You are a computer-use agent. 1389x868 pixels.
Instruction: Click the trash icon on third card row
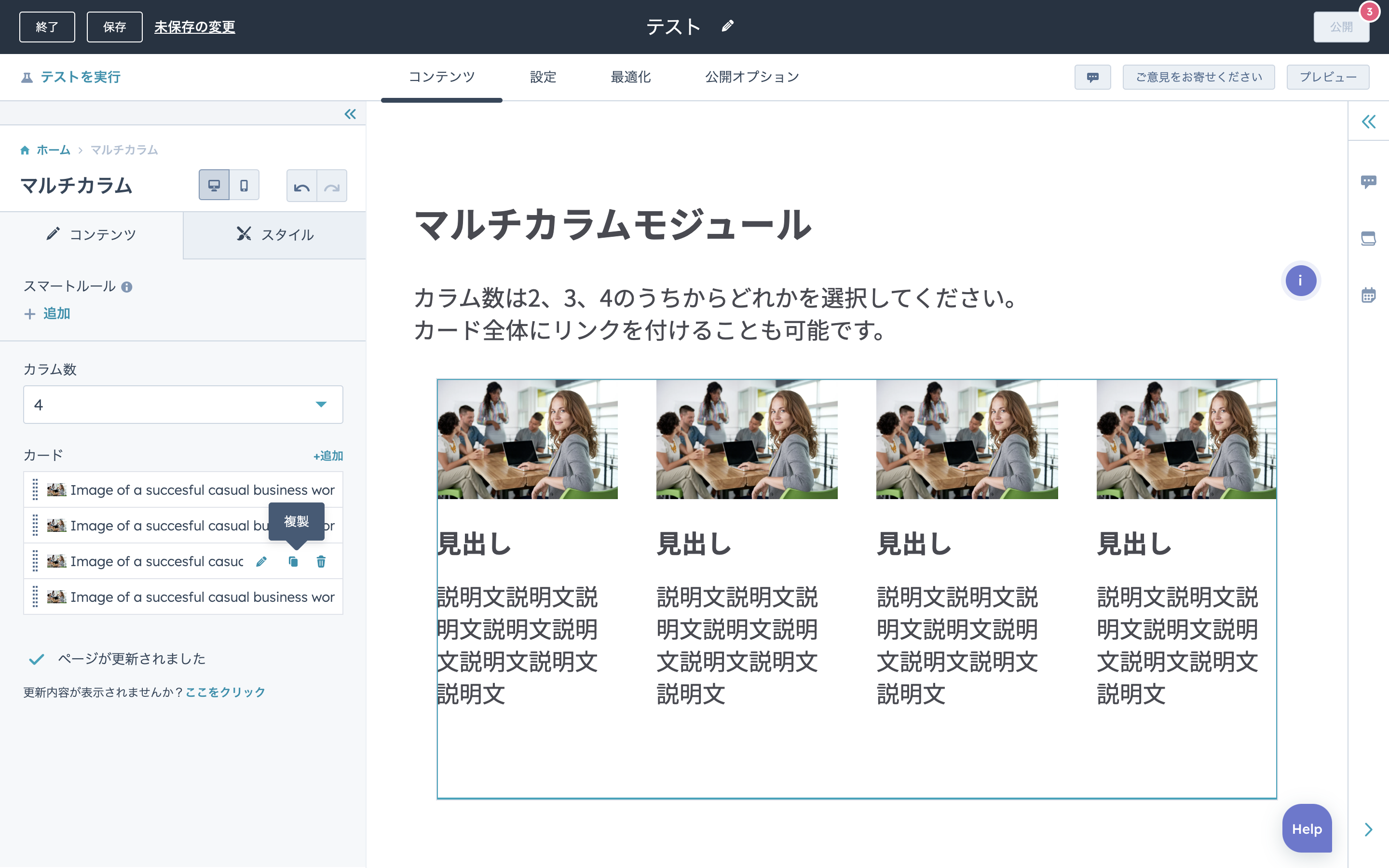tap(321, 561)
